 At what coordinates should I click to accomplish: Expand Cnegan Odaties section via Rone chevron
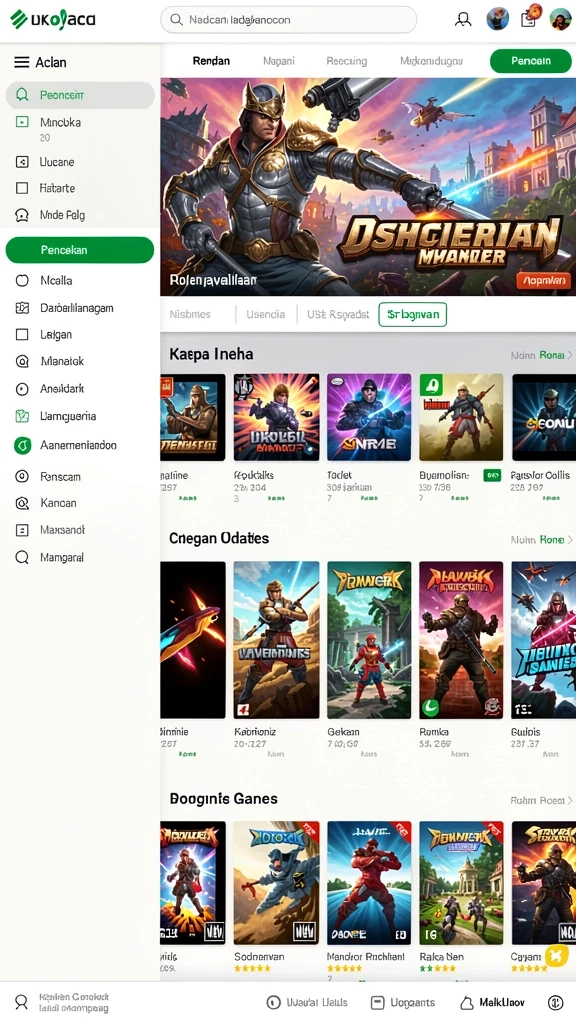point(569,539)
